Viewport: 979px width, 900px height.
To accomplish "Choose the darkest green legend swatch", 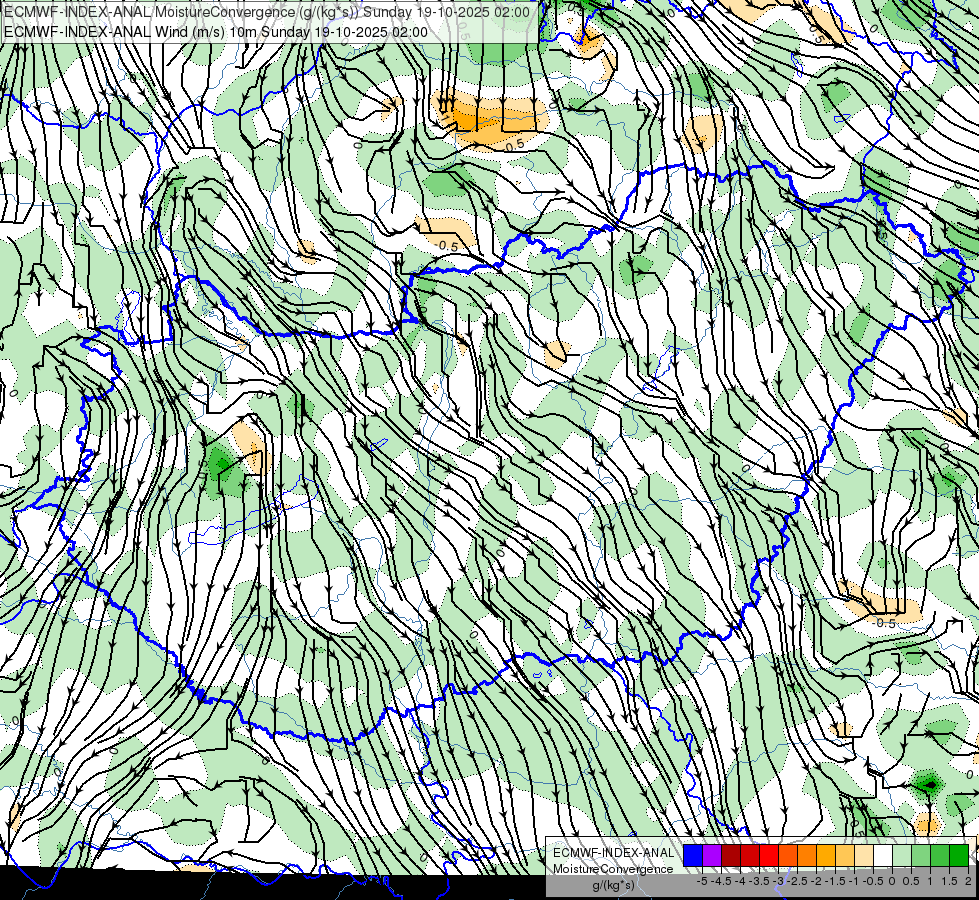I will (959, 856).
